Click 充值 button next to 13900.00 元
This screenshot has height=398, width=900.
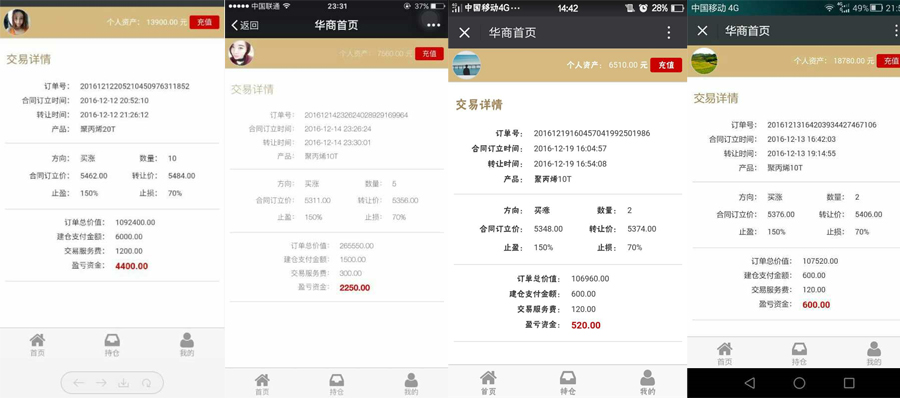click(x=204, y=22)
